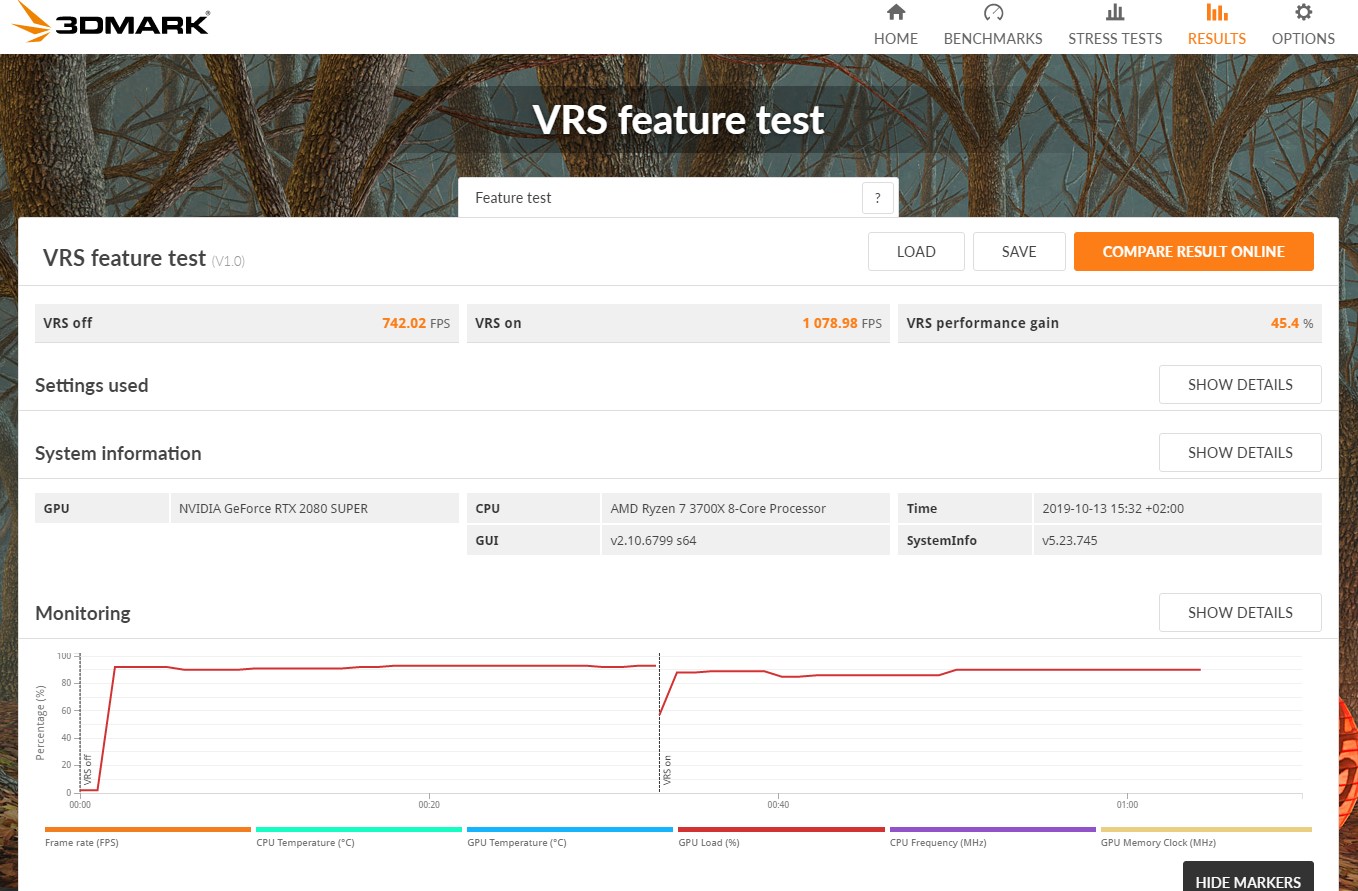
Task: Switch to the Benchmarks tab label
Action: tap(992, 39)
